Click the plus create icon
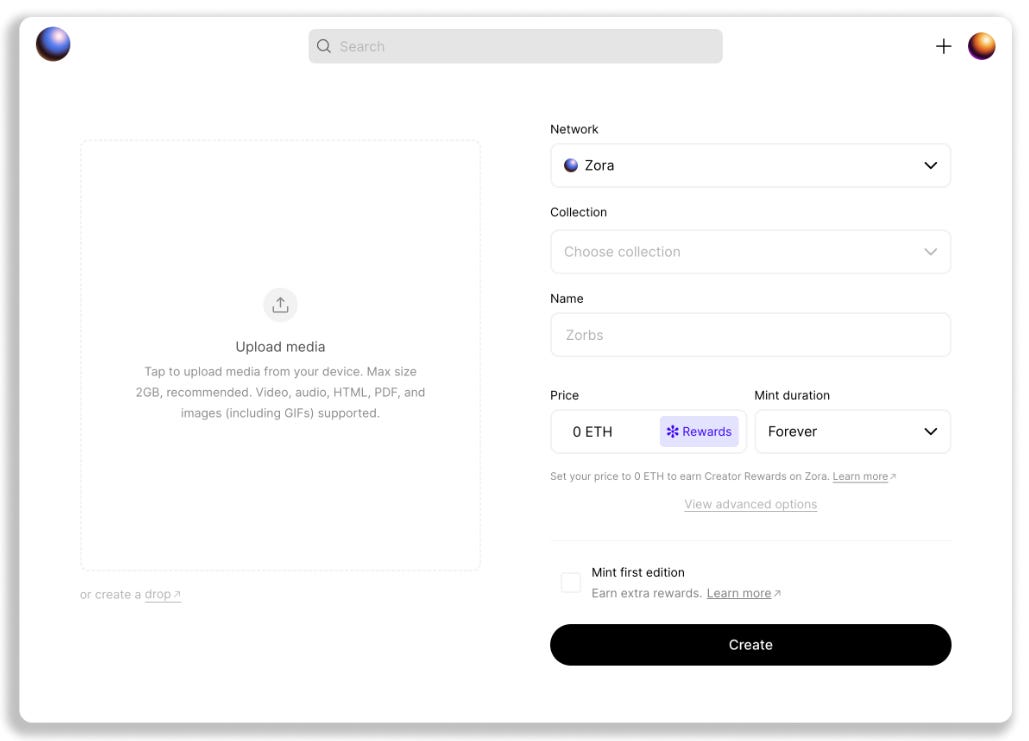The height and width of the screenshot is (741, 1029). (x=943, y=46)
